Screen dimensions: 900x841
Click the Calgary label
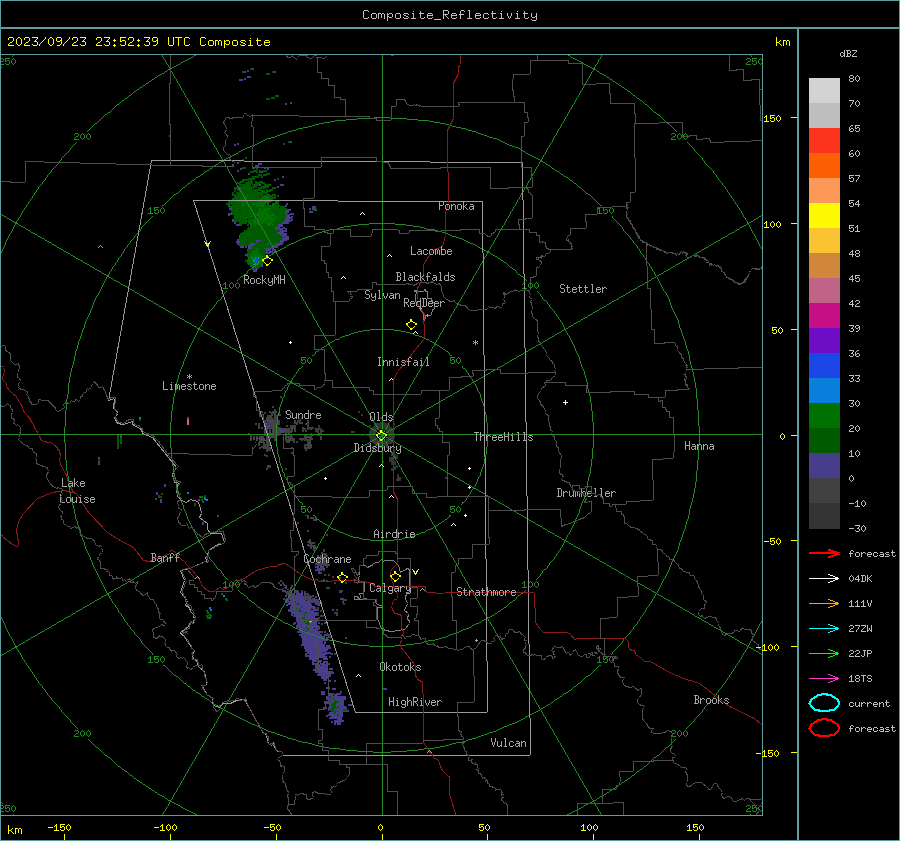pos(390,588)
